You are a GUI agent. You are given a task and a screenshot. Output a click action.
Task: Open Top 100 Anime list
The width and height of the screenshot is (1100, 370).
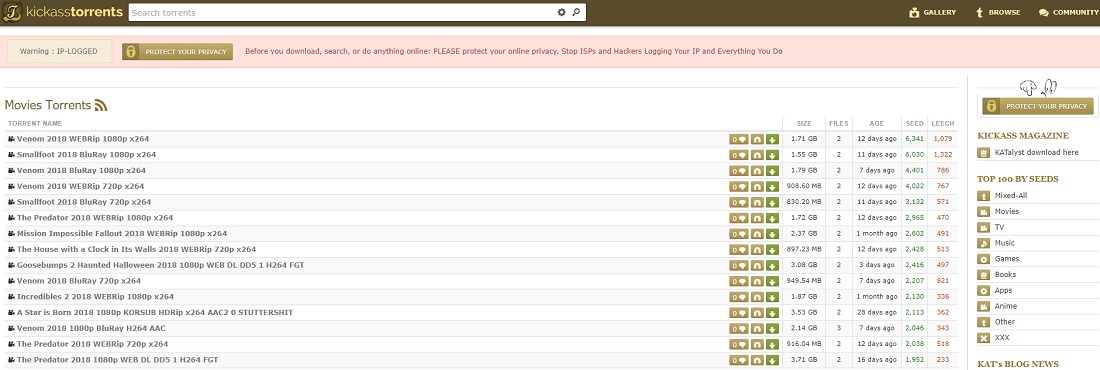[1006, 306]
